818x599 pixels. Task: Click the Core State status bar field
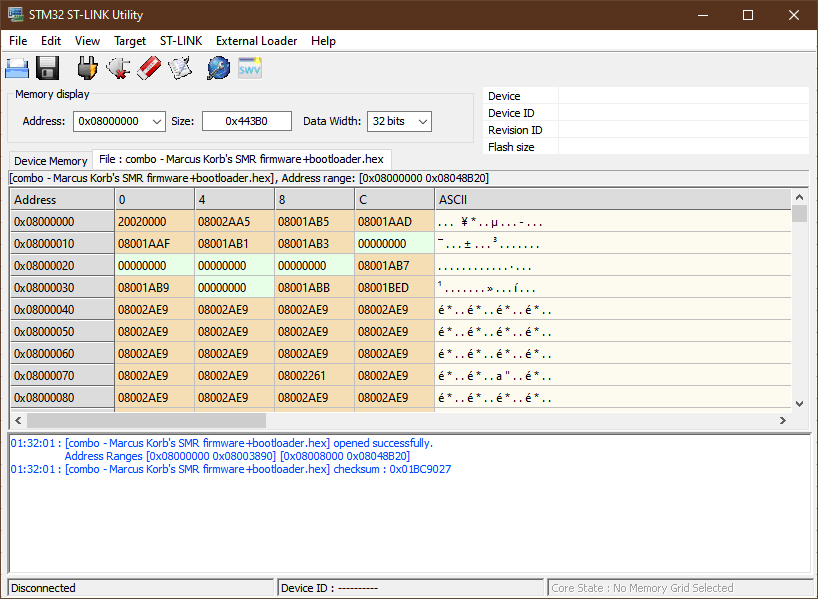click(680, 588)
